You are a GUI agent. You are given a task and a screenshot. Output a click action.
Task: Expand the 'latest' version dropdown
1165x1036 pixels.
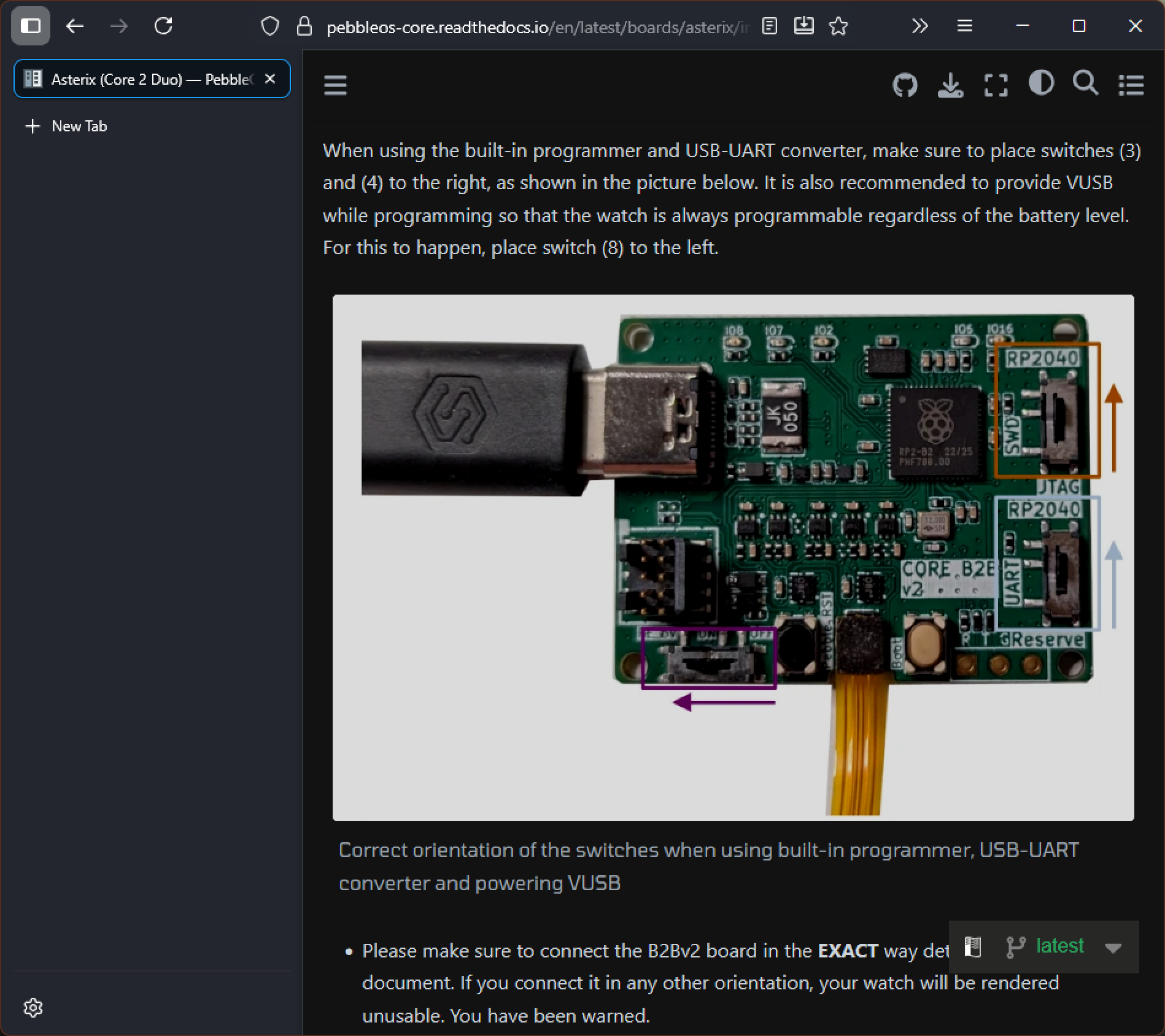point(1113,947)
